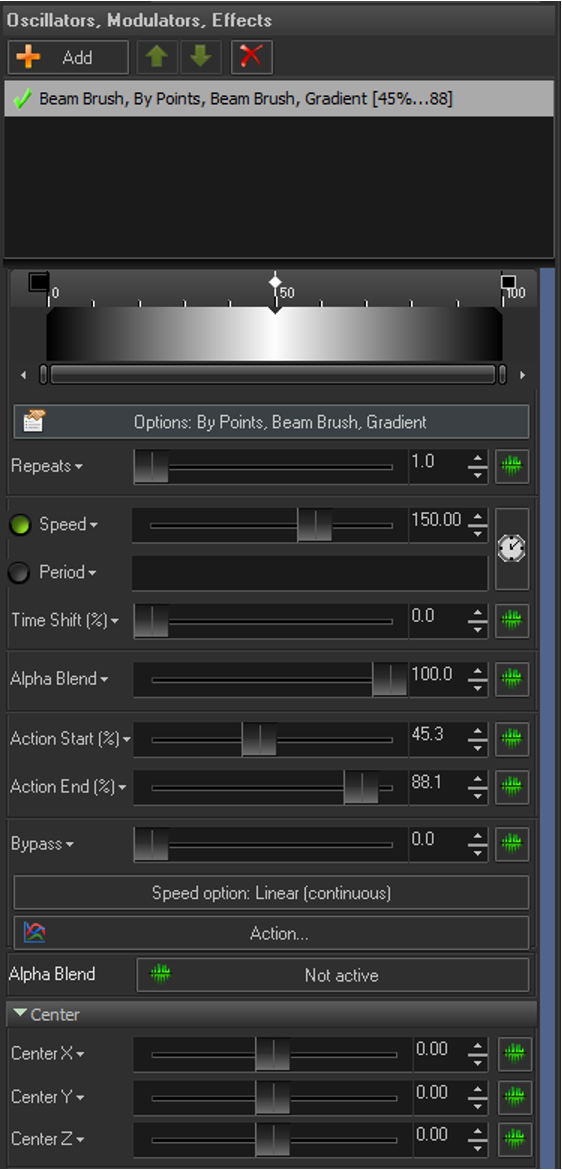Click the green waveform icon for Bypass

pos(512,845)
